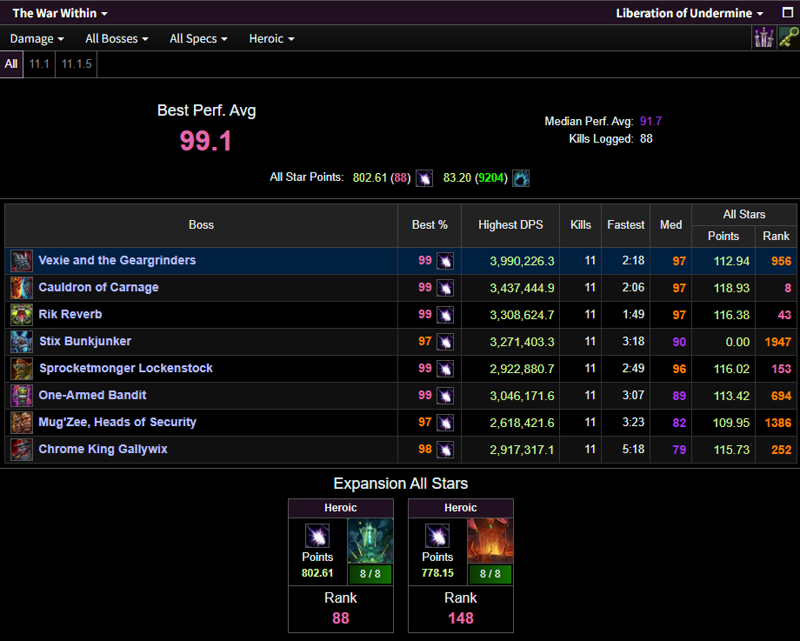This screenshot has height=641, width=800.
Task: Open Sprocketmonger Lockenstock boss link
Action: 126,368
